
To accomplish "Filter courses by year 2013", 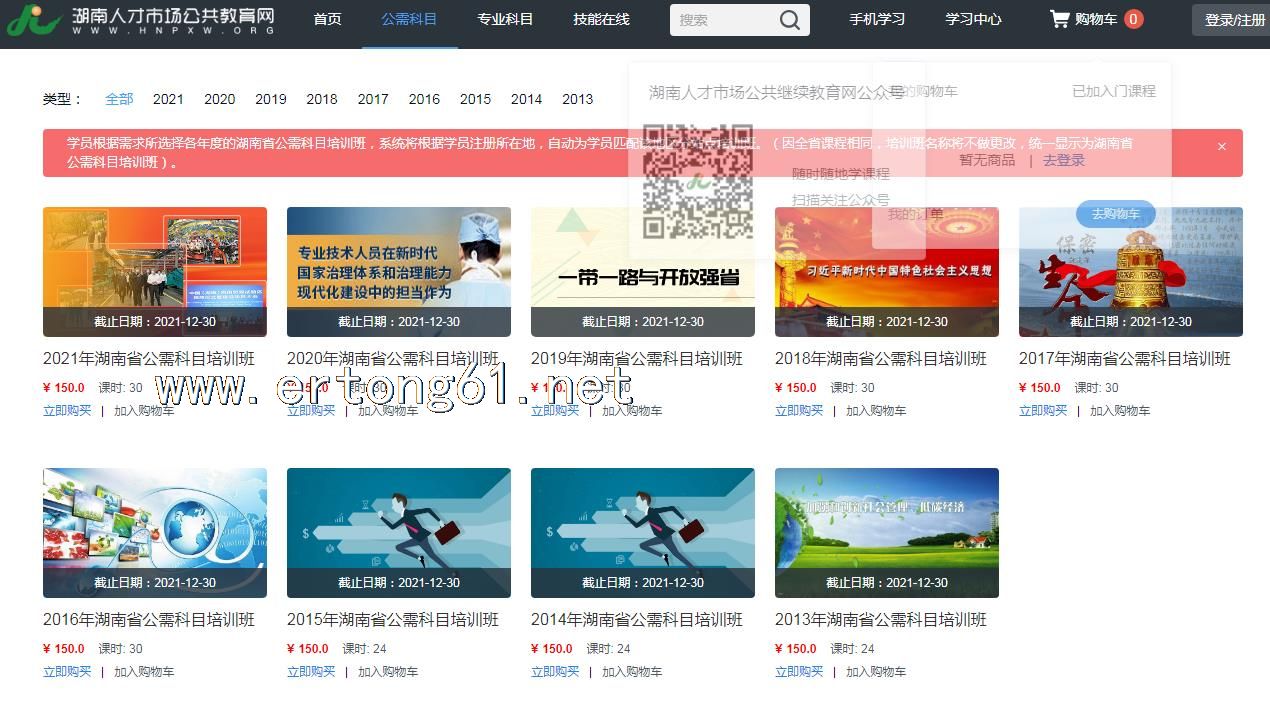I will (577, 99).
